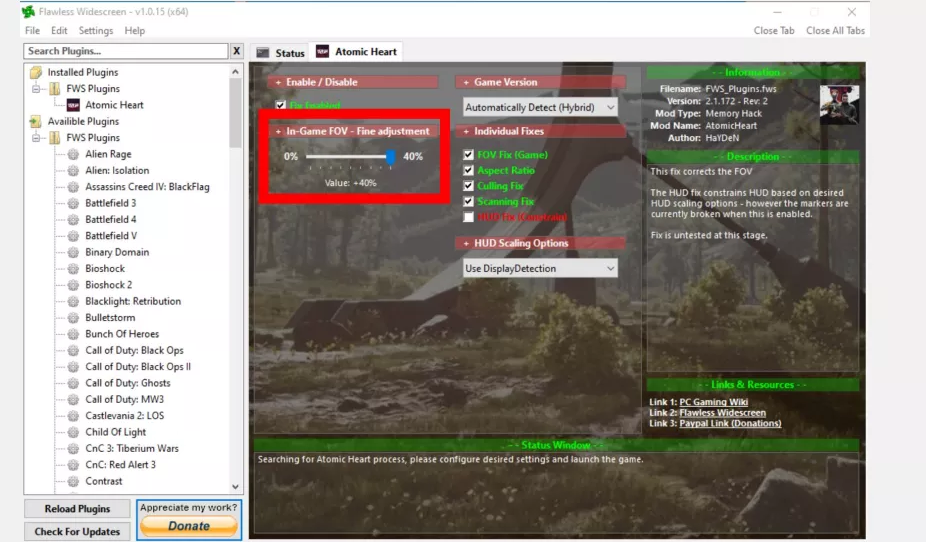Click the Battlefield 3 plugin icon
The height and width of the screenshot is (542, 926).
(x=73, y=203)
